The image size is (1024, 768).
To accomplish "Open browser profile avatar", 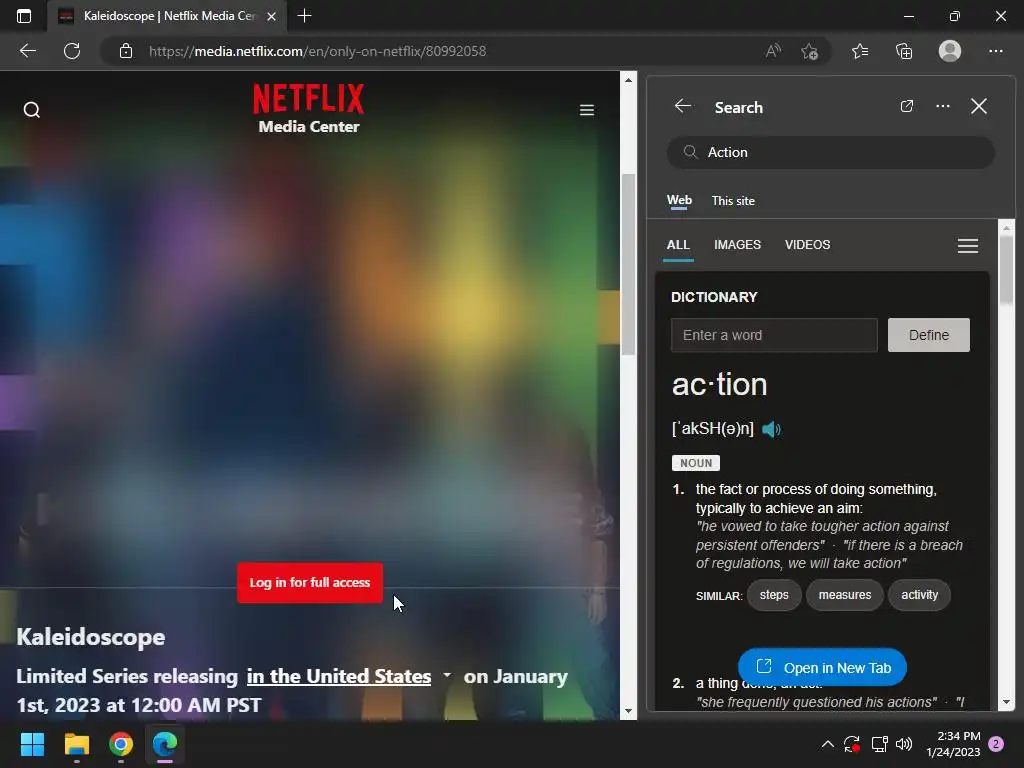I will coord(950,51).
